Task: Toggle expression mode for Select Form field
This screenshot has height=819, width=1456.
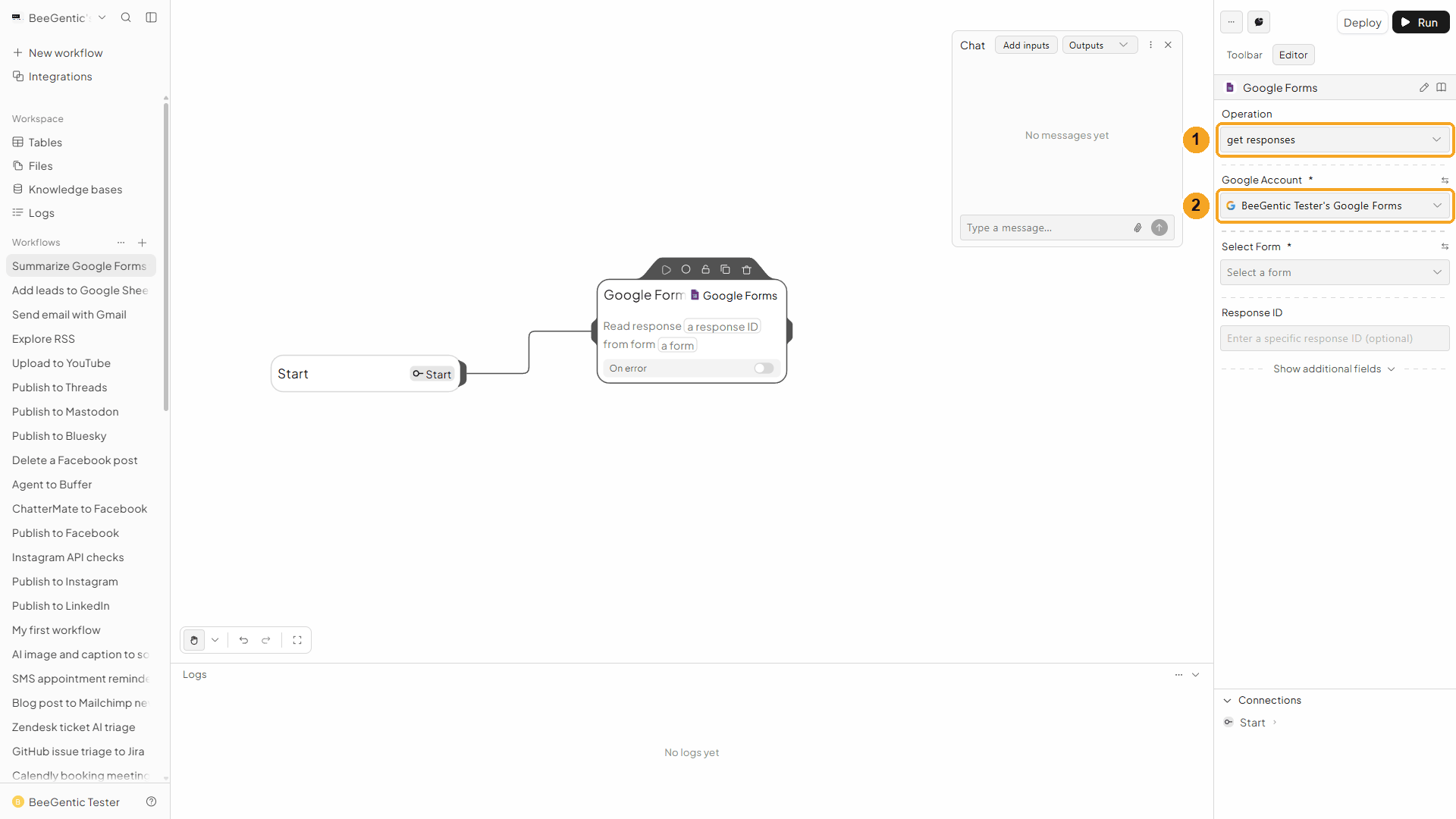Action: pyautogui.click(x=1445, y=246)
